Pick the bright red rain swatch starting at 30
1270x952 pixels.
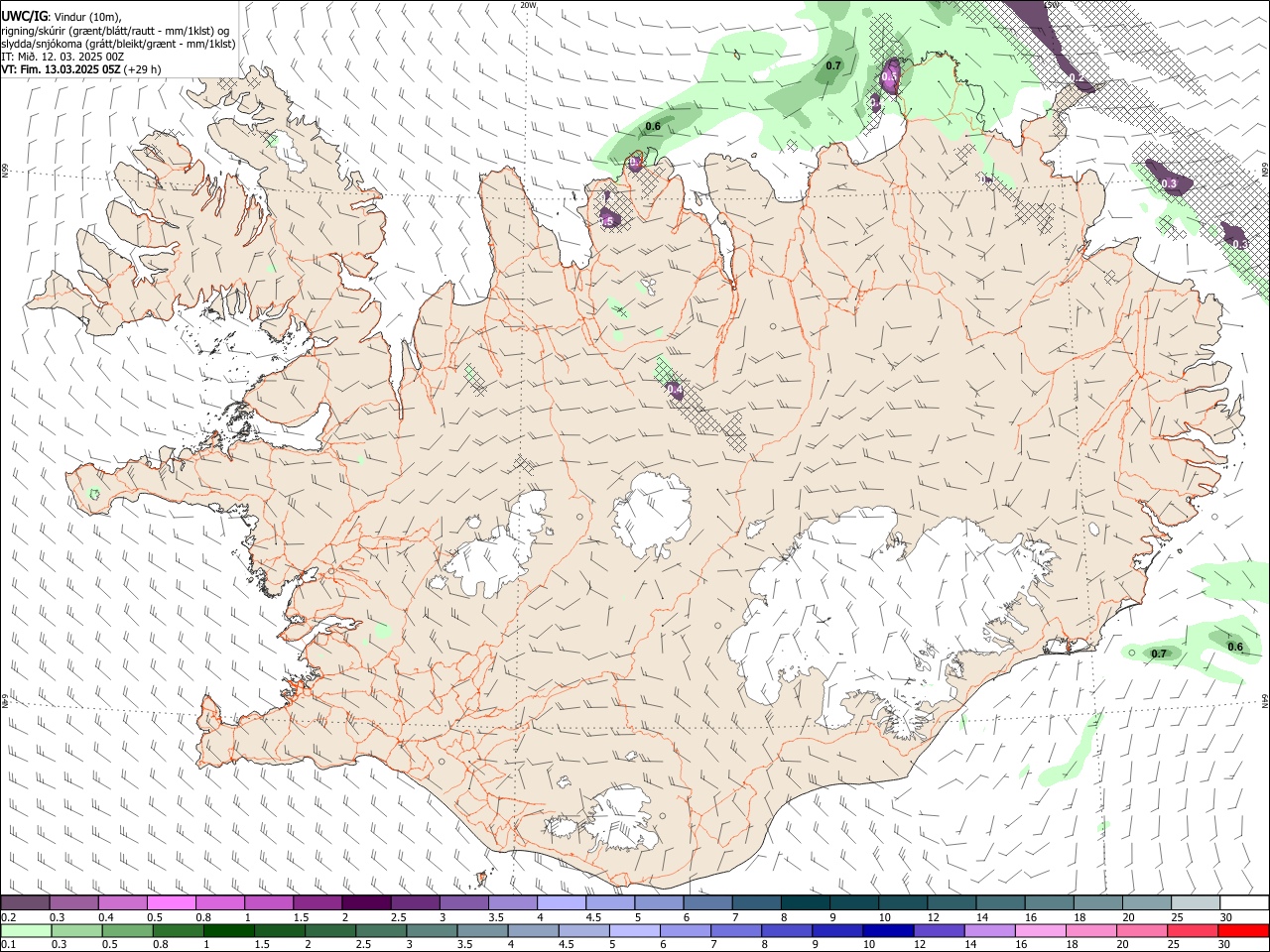click(1243, 930)
